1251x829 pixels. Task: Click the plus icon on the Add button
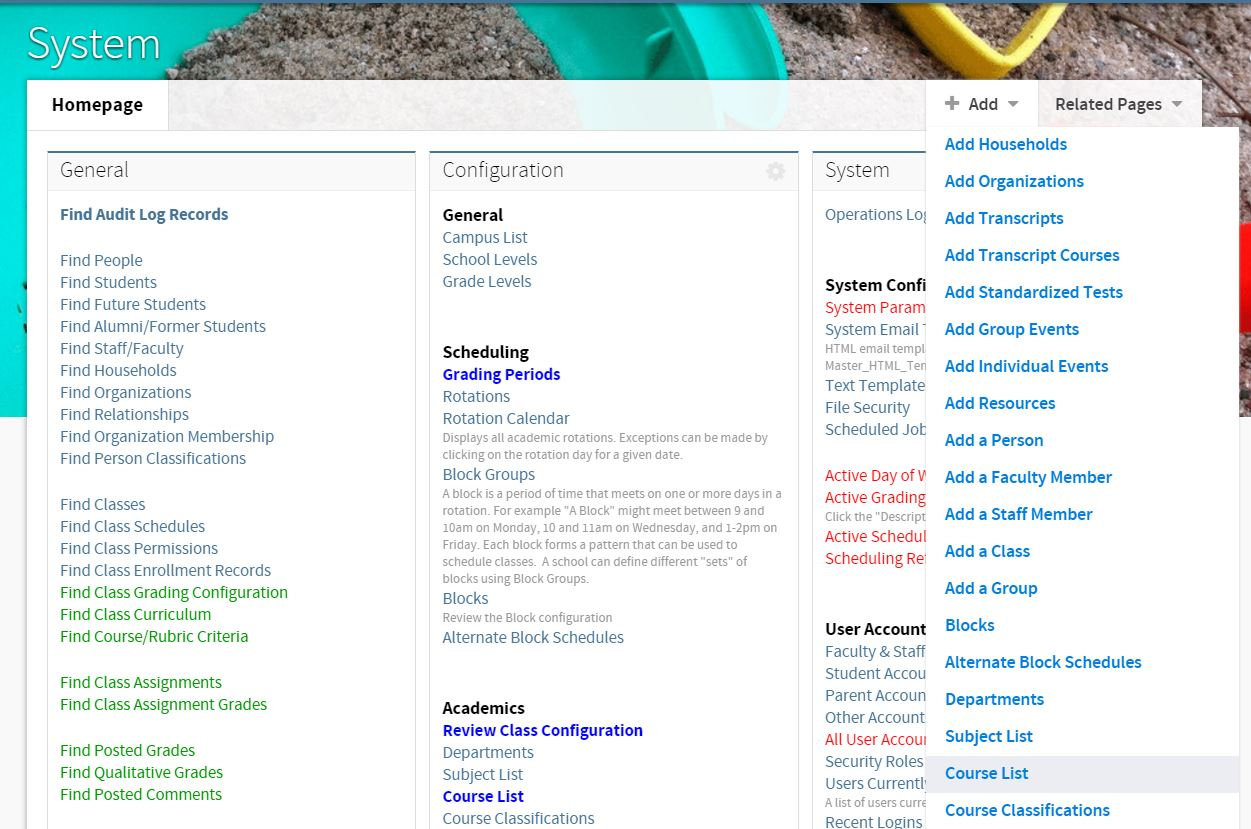(951, 103)
